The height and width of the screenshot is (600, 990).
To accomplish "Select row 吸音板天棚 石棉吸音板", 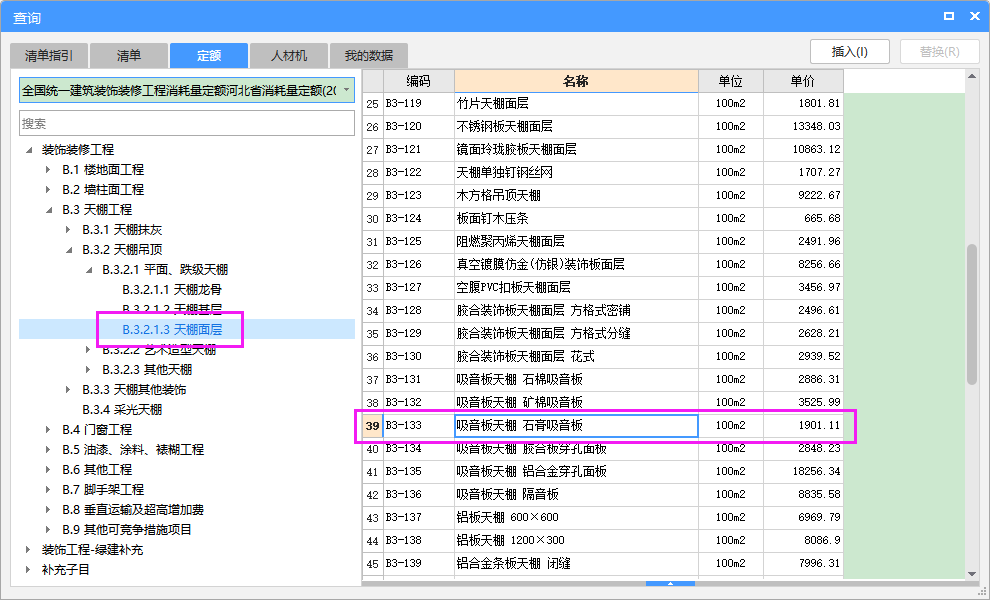I will 603,380.
